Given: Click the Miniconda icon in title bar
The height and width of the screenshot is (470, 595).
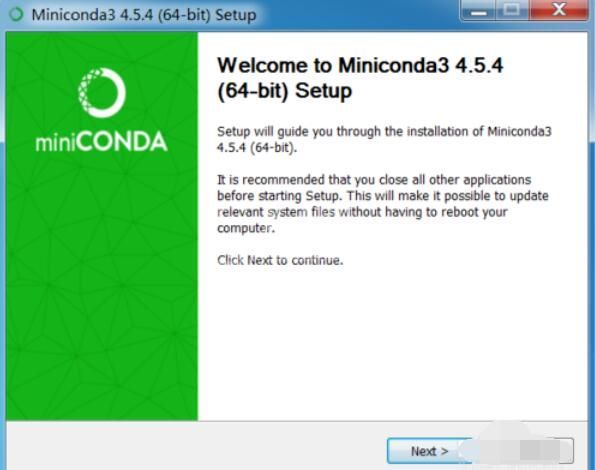Looking at the screenshot, I should 16,15.
